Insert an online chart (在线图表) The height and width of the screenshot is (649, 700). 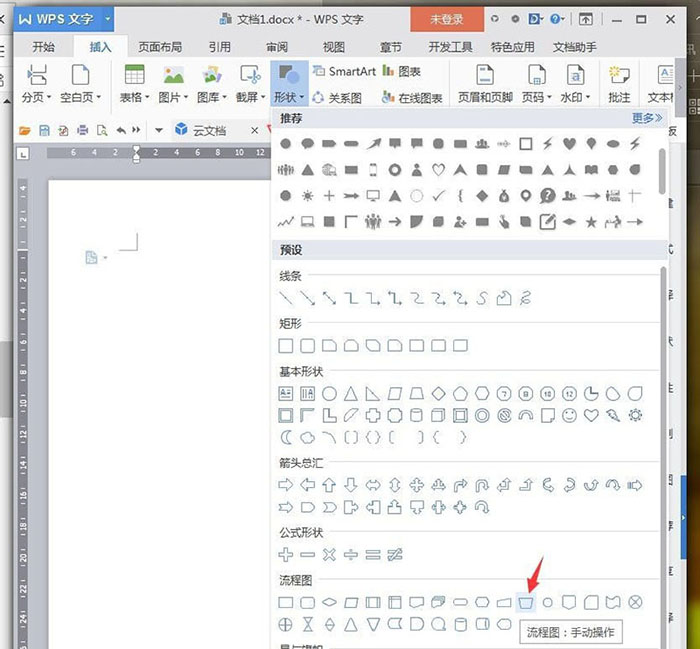(412, 97)
